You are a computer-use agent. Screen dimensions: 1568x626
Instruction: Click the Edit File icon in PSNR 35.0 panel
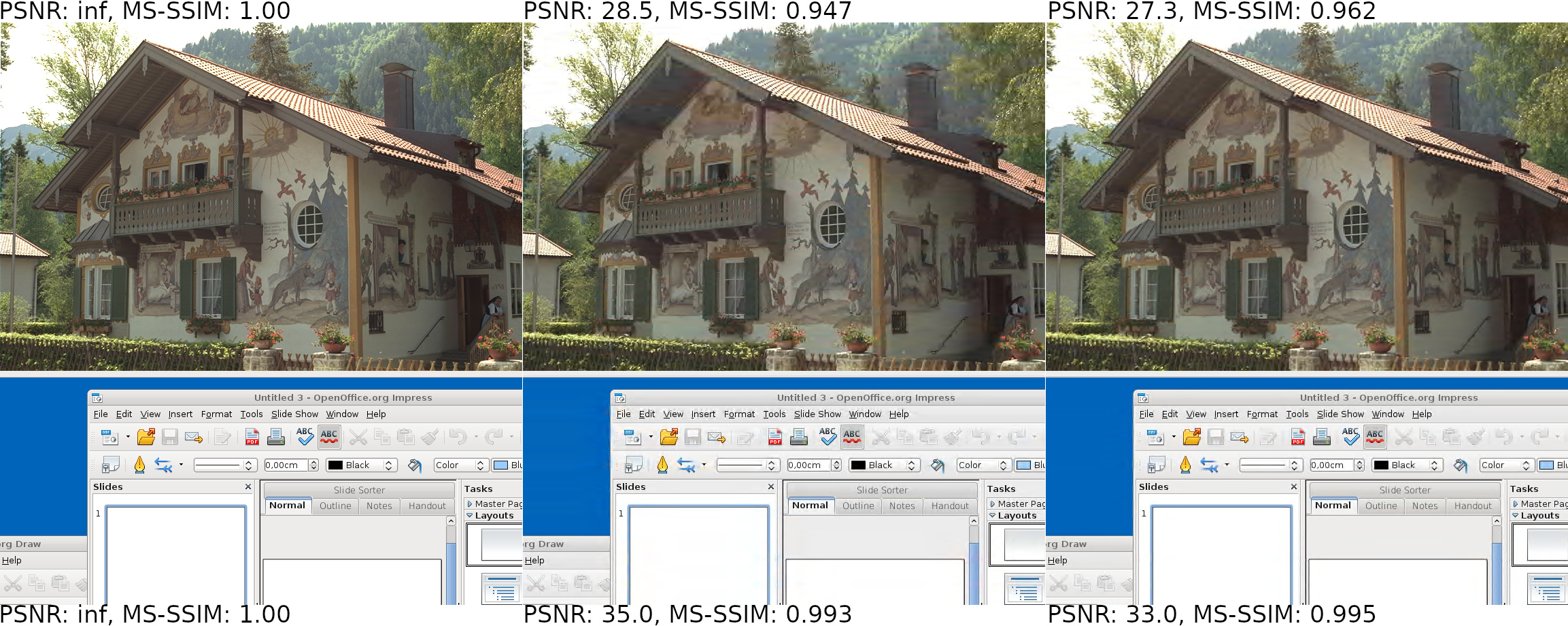tap(745, 437)
